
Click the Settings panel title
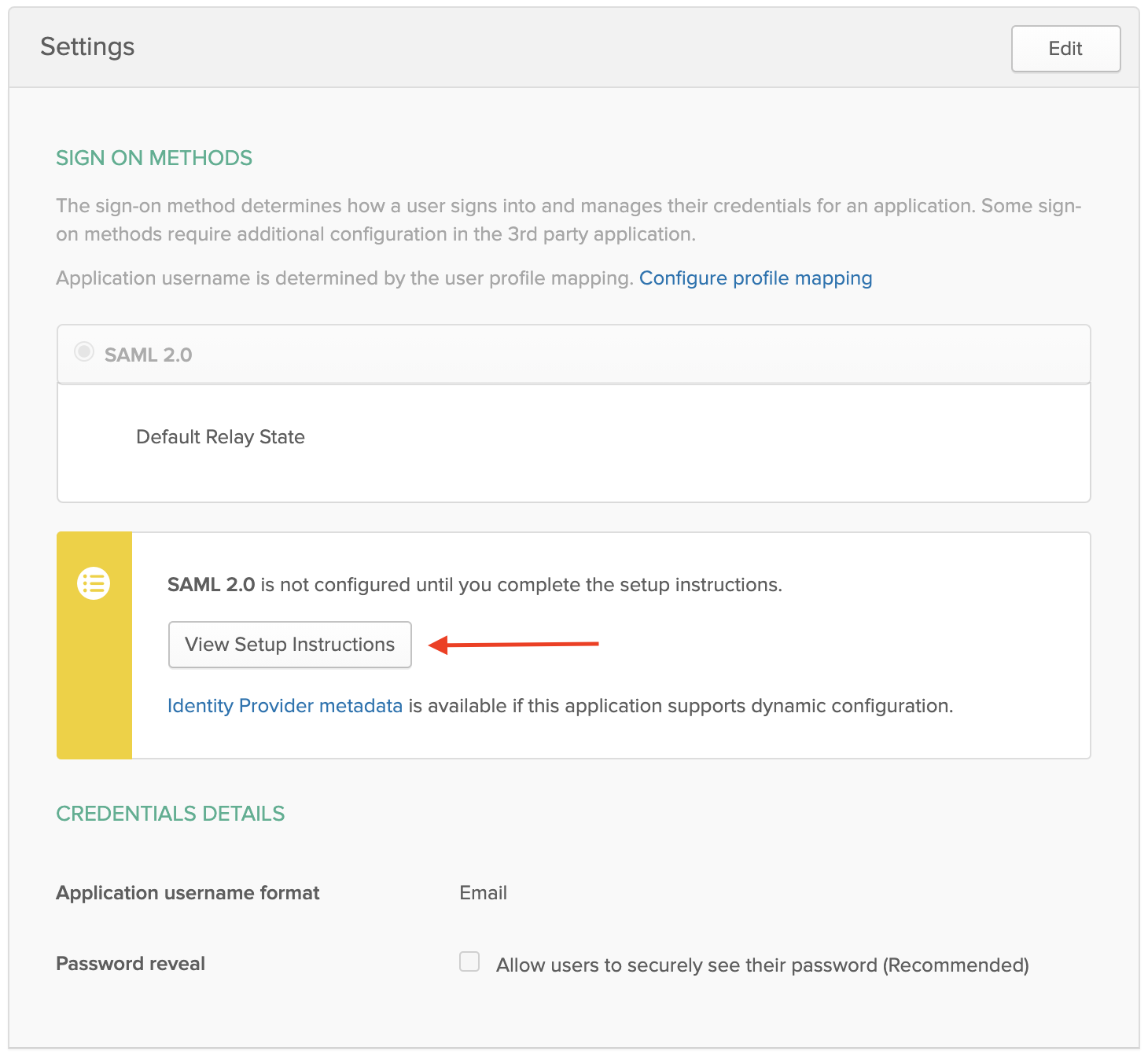(x=87, y=47)
